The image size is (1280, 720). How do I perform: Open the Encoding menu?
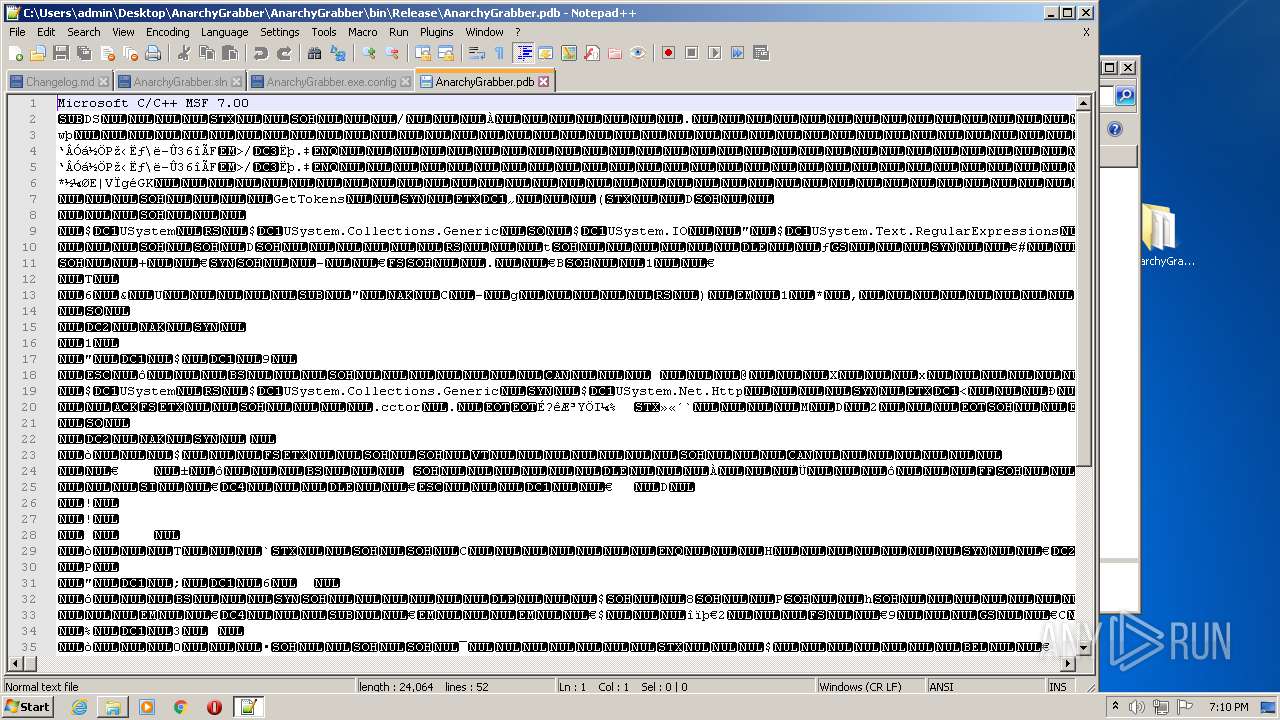click(167, 32)
